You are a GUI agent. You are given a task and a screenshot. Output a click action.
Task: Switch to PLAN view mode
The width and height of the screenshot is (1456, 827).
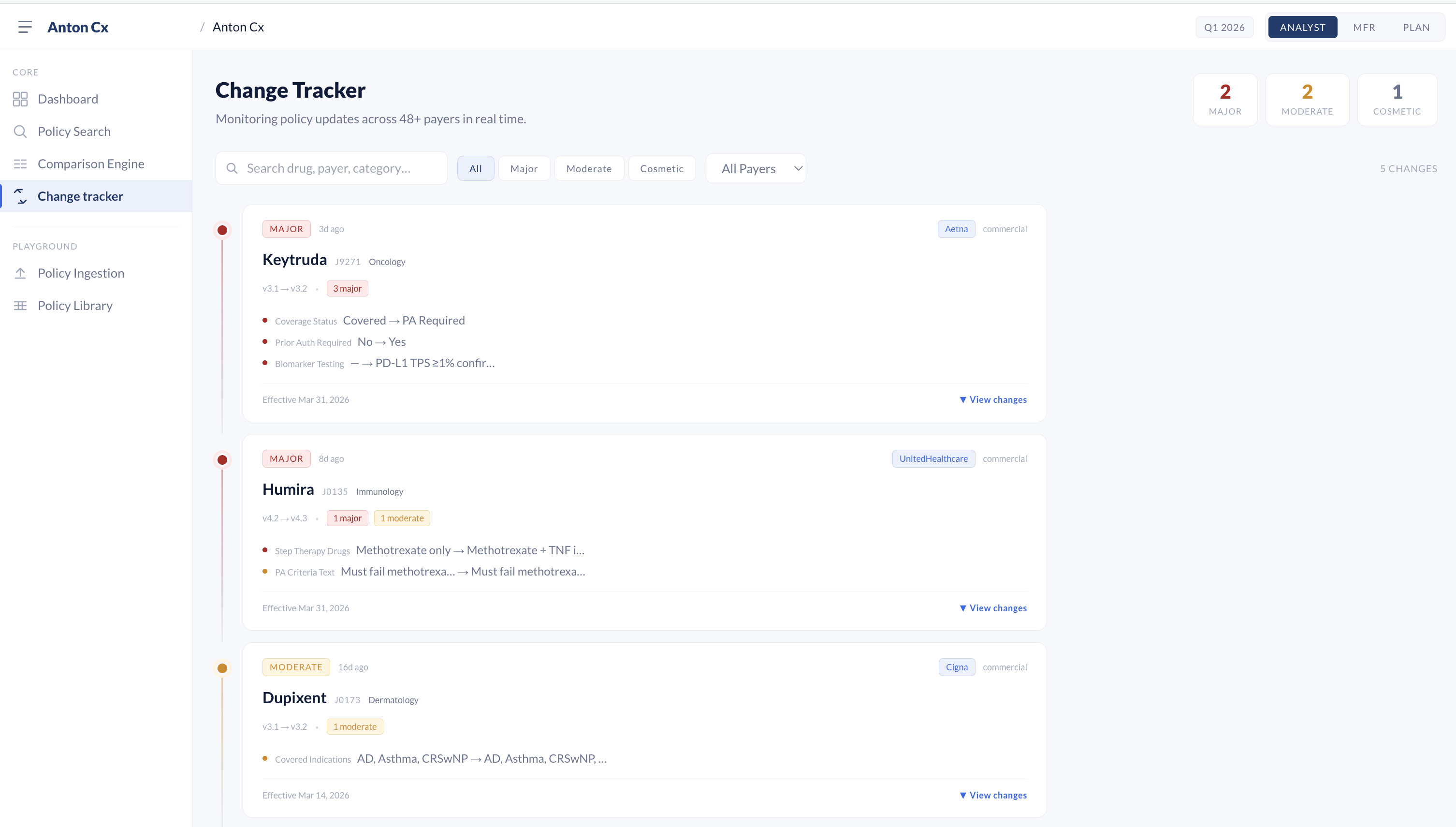(1416, 27)
